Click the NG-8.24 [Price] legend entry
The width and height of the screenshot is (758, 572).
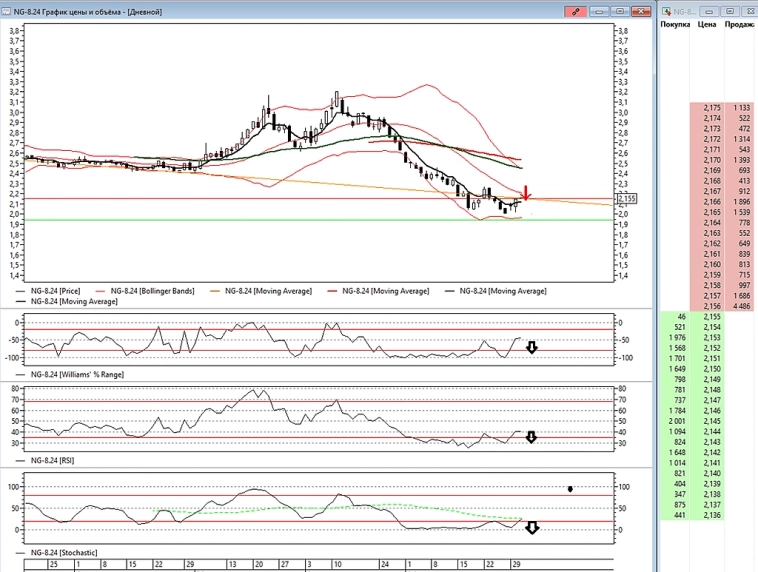(54, 290)
